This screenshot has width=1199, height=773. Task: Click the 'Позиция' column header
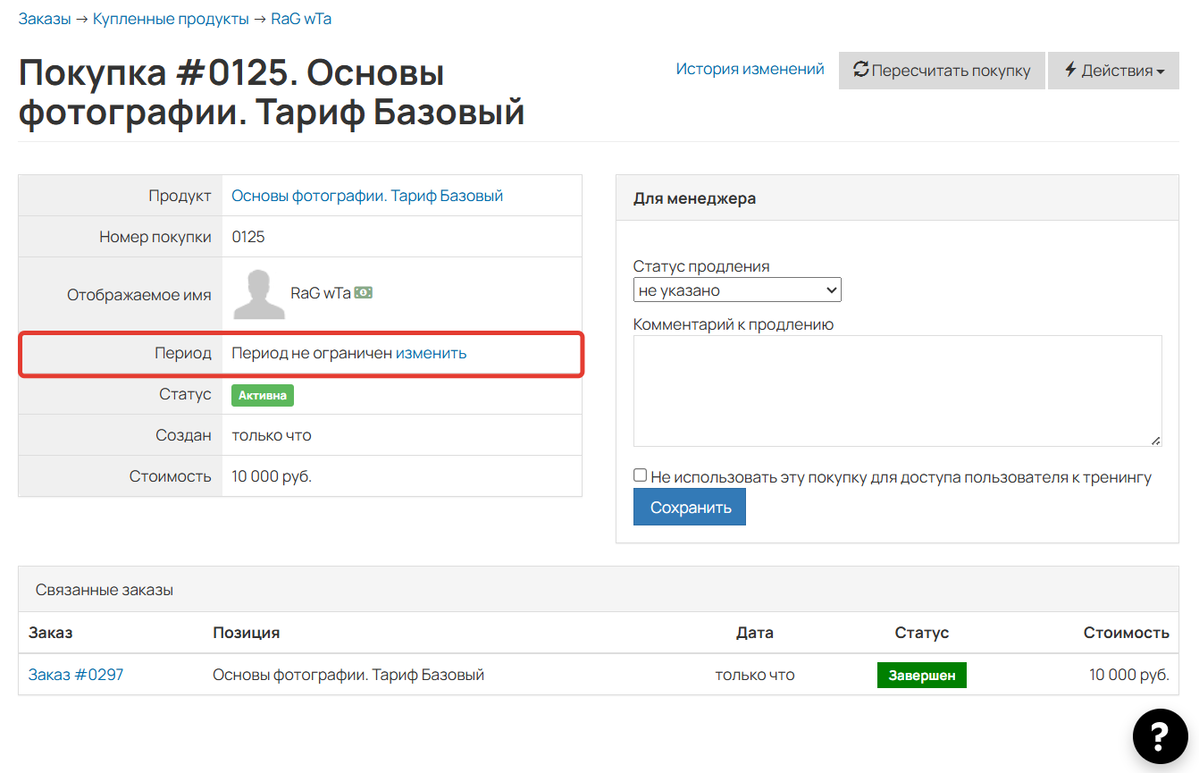pyautogui.click(x=246, y=632)
